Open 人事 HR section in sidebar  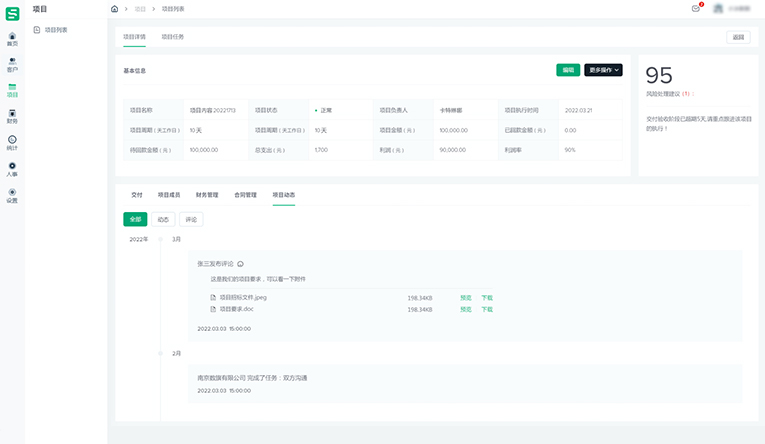pos(12,168)
